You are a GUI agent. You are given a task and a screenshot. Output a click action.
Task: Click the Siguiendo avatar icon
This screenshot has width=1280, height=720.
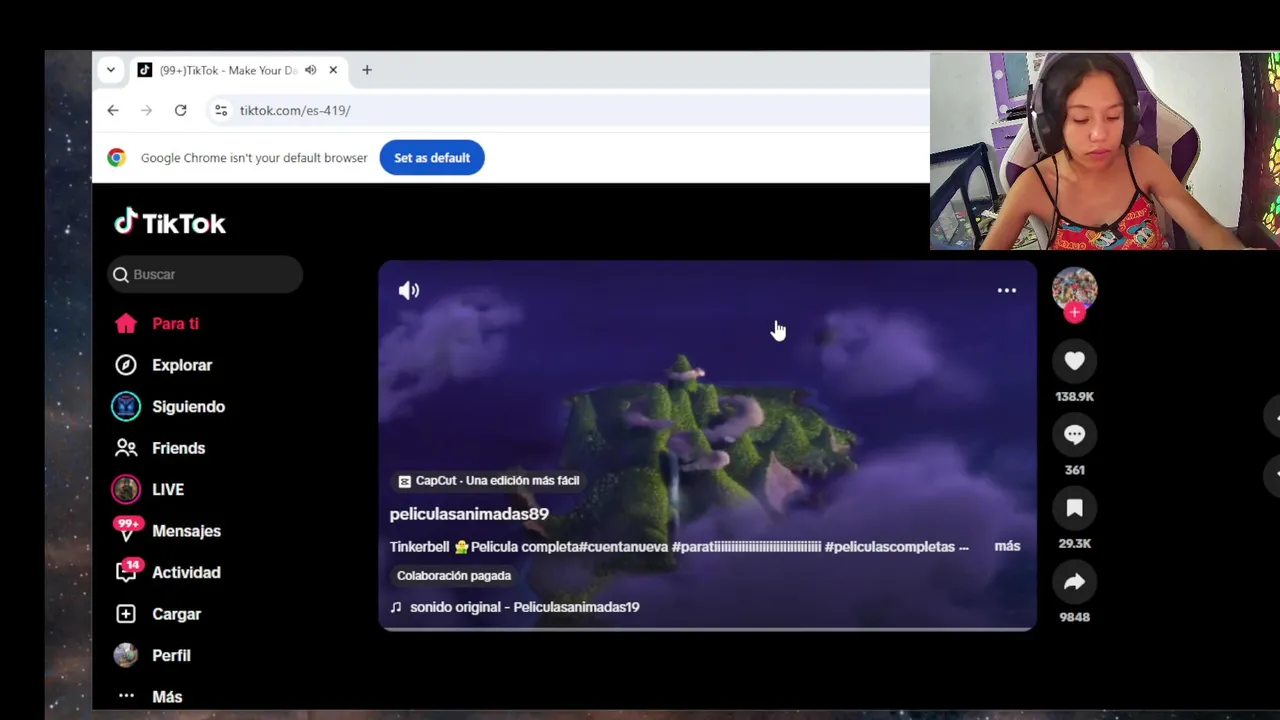coord(126,406)
